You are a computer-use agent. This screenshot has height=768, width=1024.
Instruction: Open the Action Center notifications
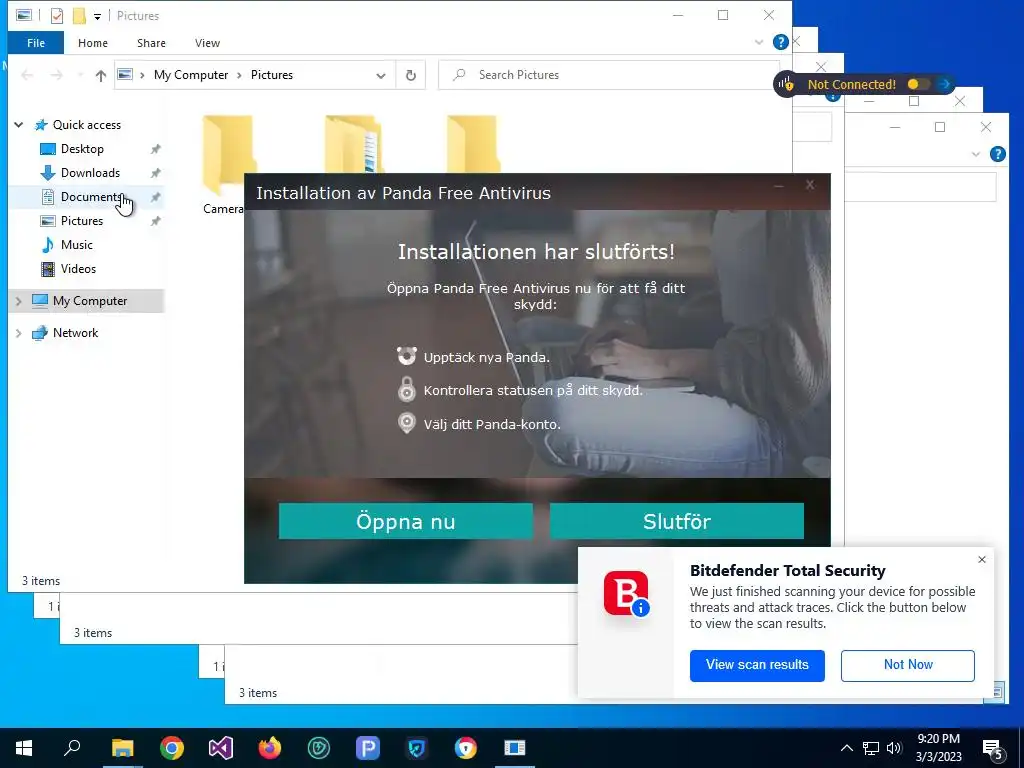point(993,748)
